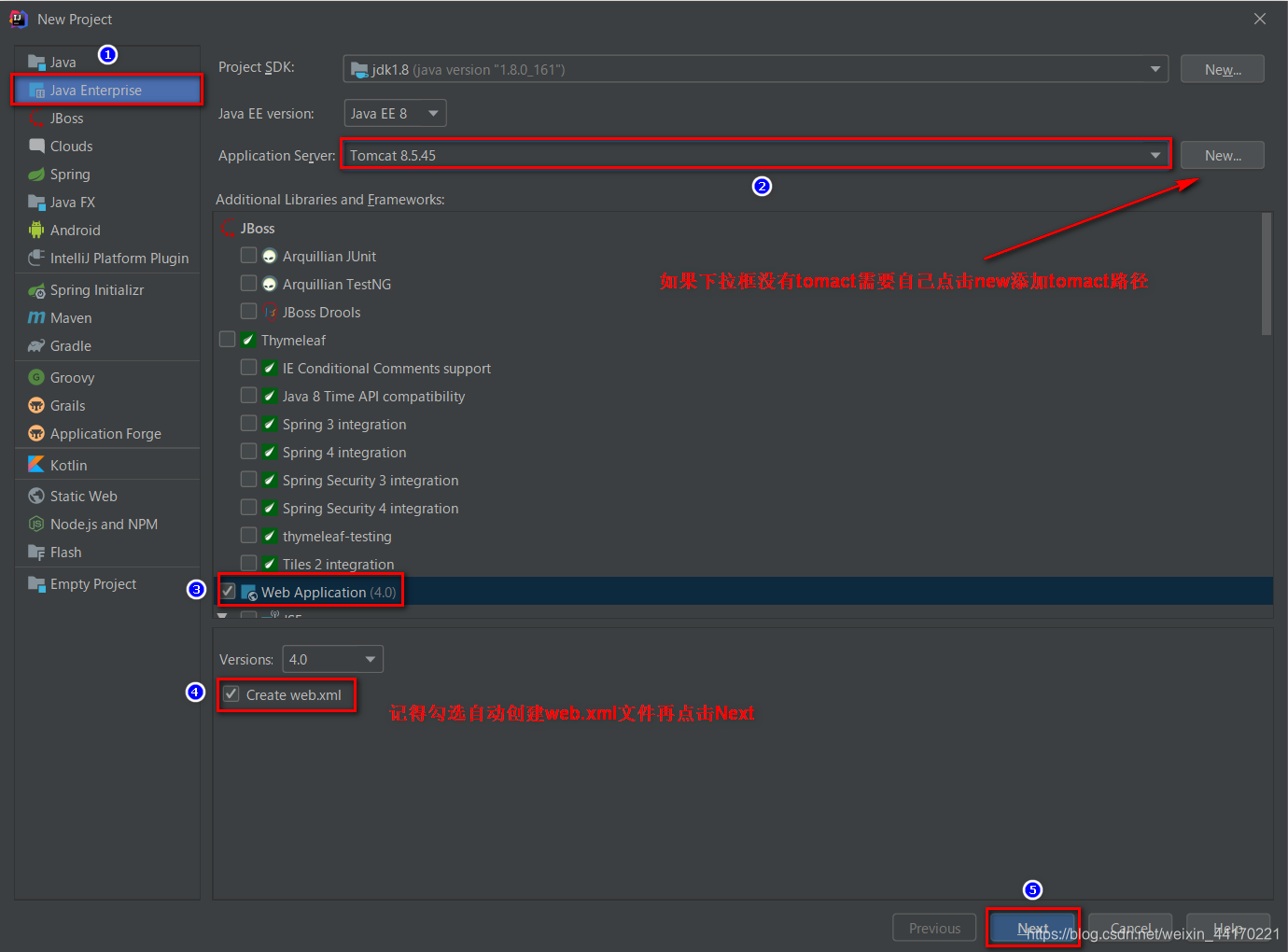The width and height of the screenshot is (1288, 952).
Task: Enable the Arquillian JUnit checkbox
Action: coord(248,255)
